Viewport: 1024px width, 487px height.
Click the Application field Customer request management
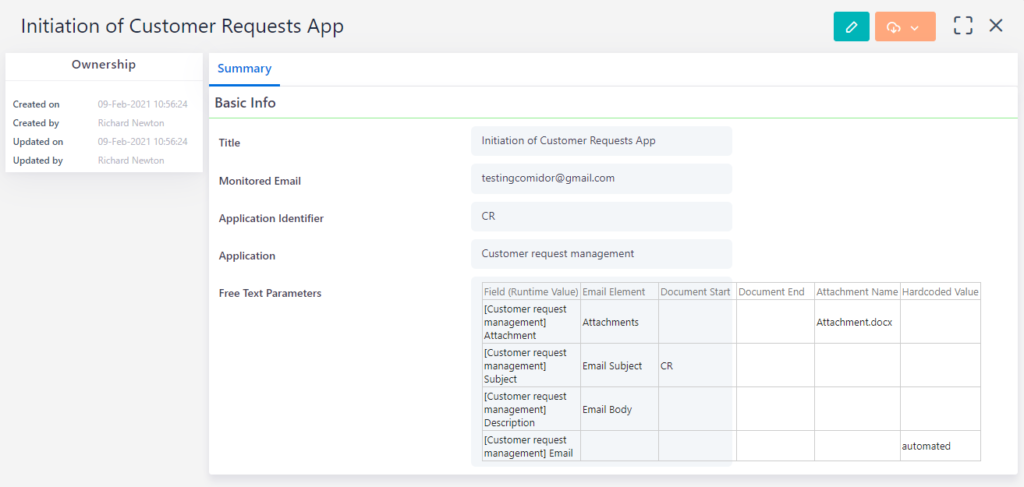pos(601,254)
